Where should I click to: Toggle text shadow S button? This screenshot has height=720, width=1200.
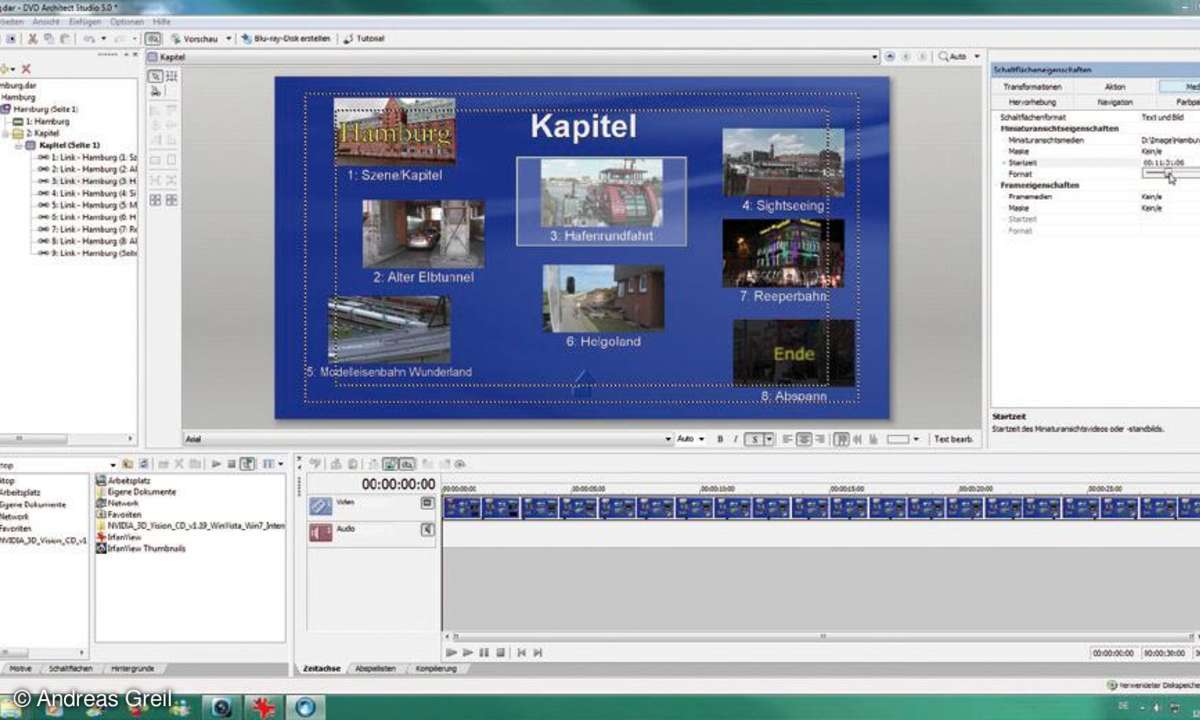coord(755,439)
